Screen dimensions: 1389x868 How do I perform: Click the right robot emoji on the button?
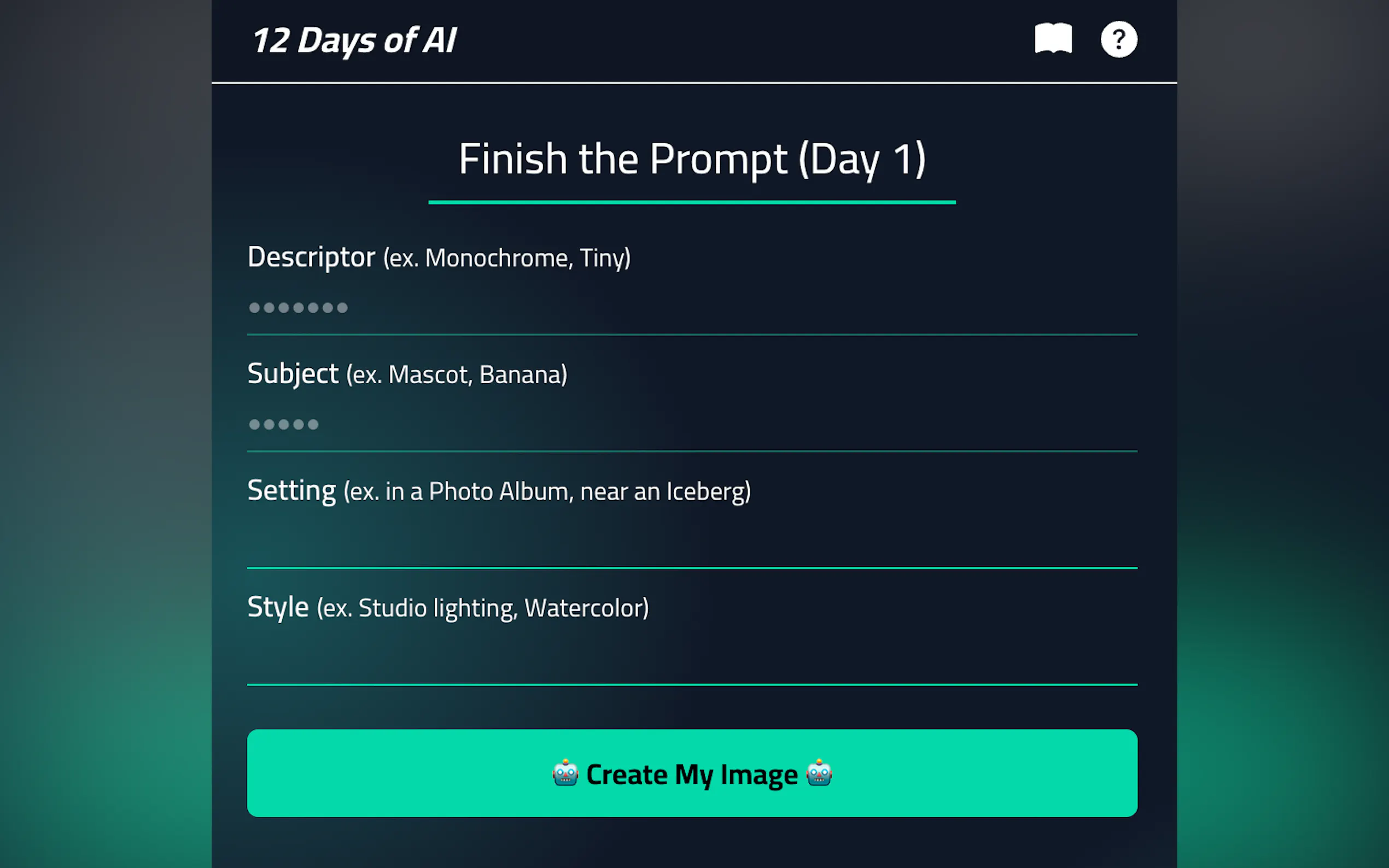(818, 773)
